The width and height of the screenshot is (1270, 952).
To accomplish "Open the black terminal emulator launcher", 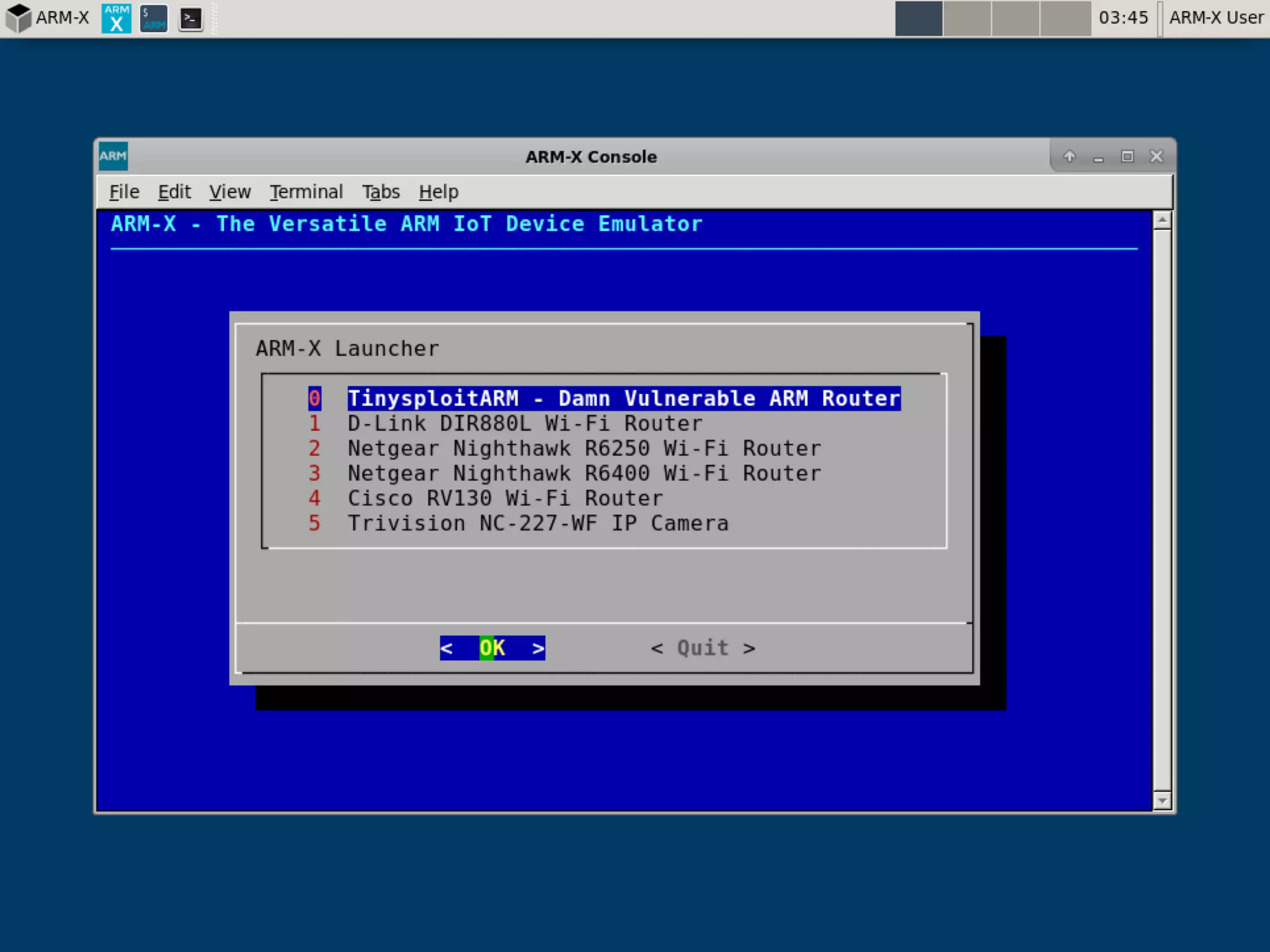I will click(190, 18).
